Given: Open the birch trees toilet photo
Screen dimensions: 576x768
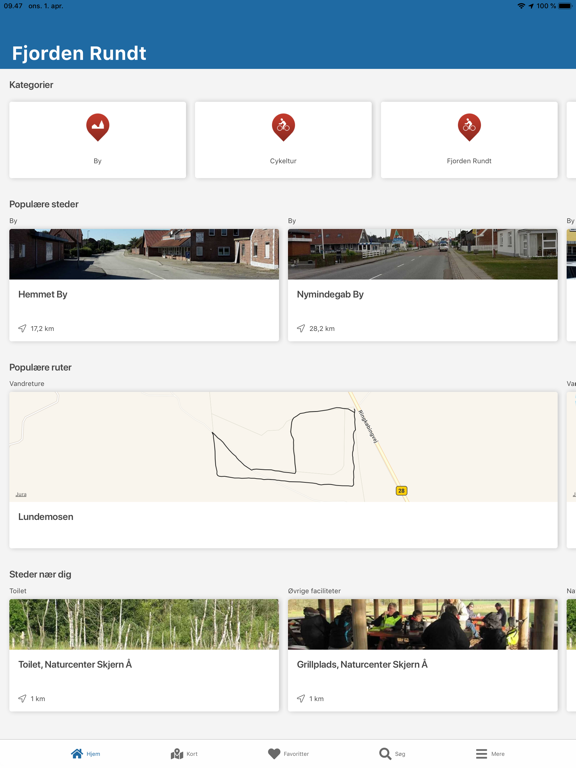Looking at the screenshot, I should [x=144, y=624].
